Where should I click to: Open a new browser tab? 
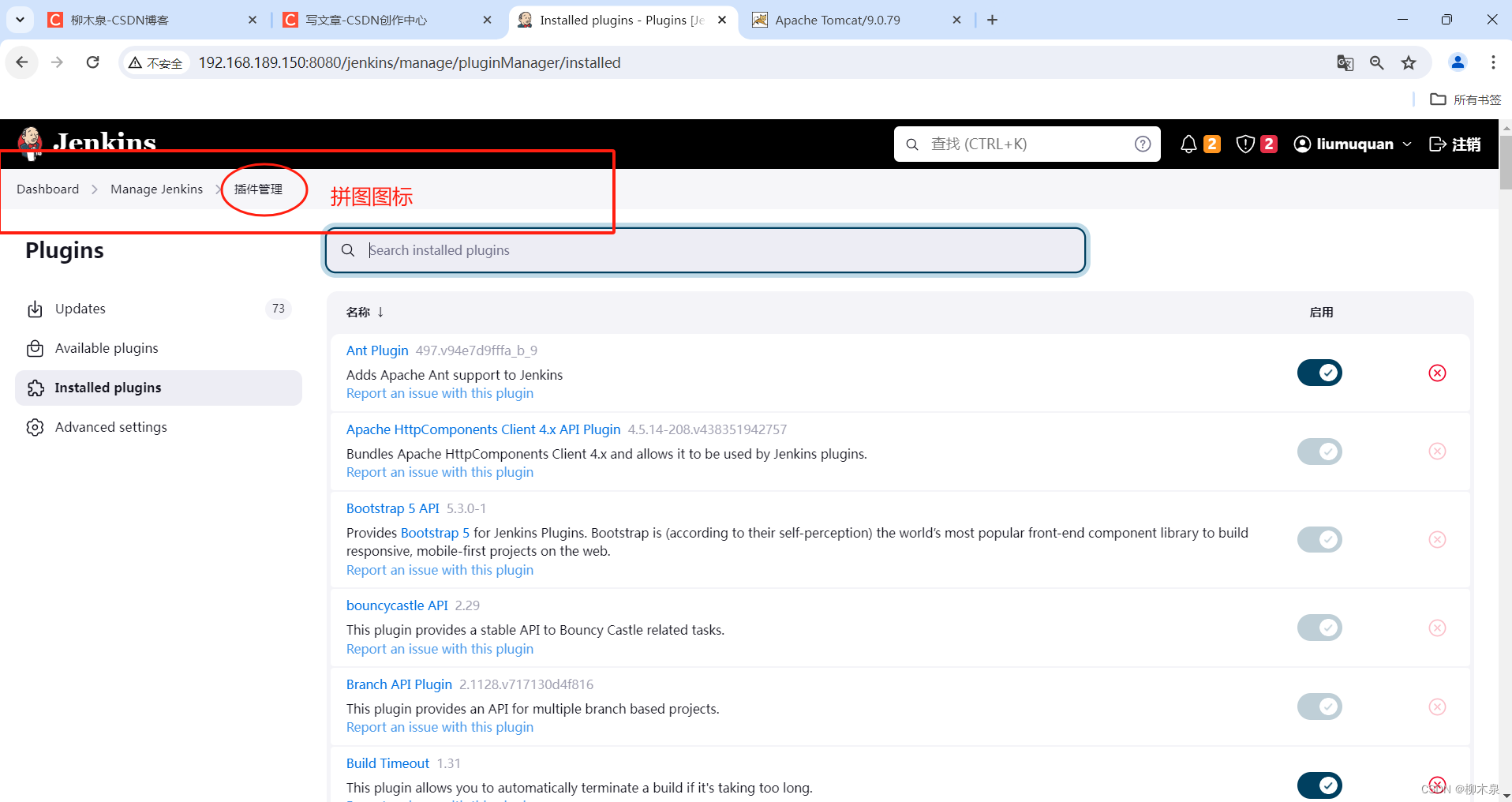pos(992,20)
